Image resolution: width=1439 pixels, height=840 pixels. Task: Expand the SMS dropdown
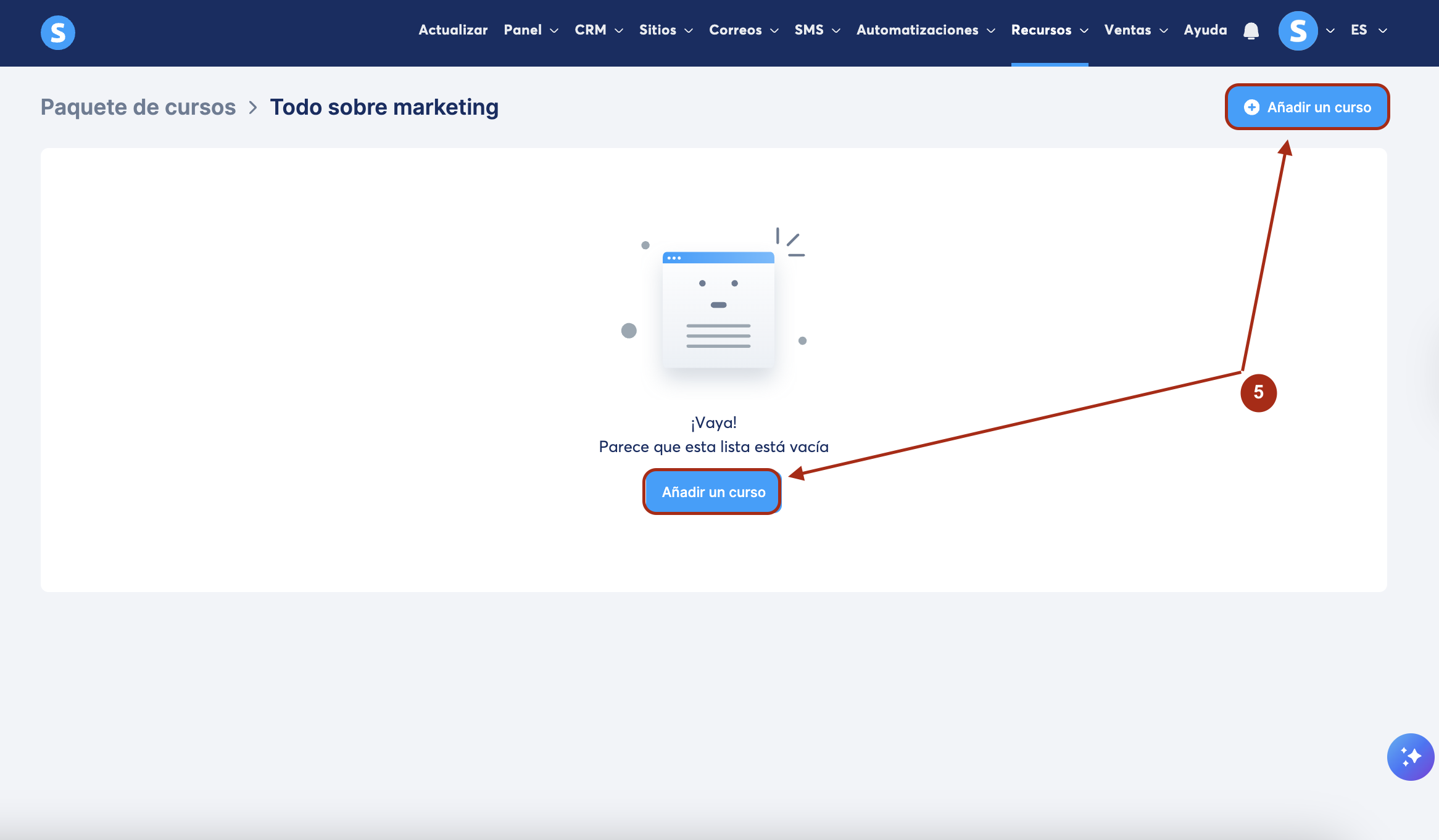pos(817,30)
